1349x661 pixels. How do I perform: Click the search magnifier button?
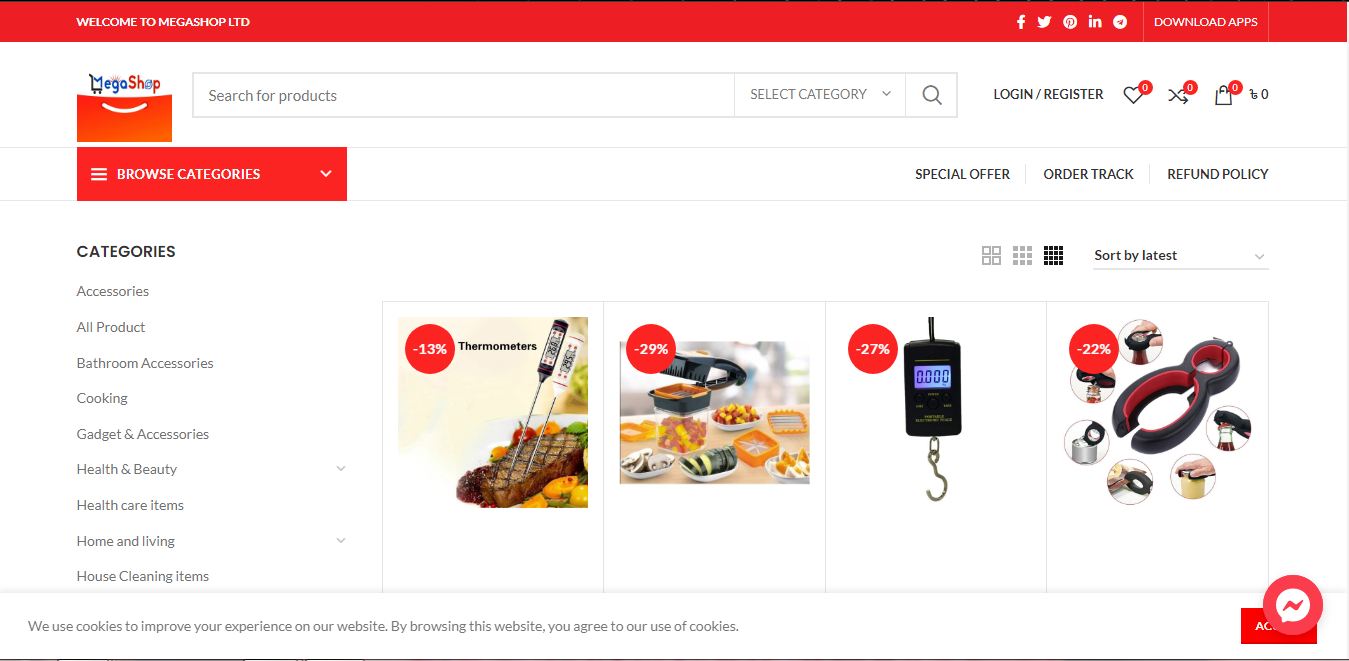(932, 95)
